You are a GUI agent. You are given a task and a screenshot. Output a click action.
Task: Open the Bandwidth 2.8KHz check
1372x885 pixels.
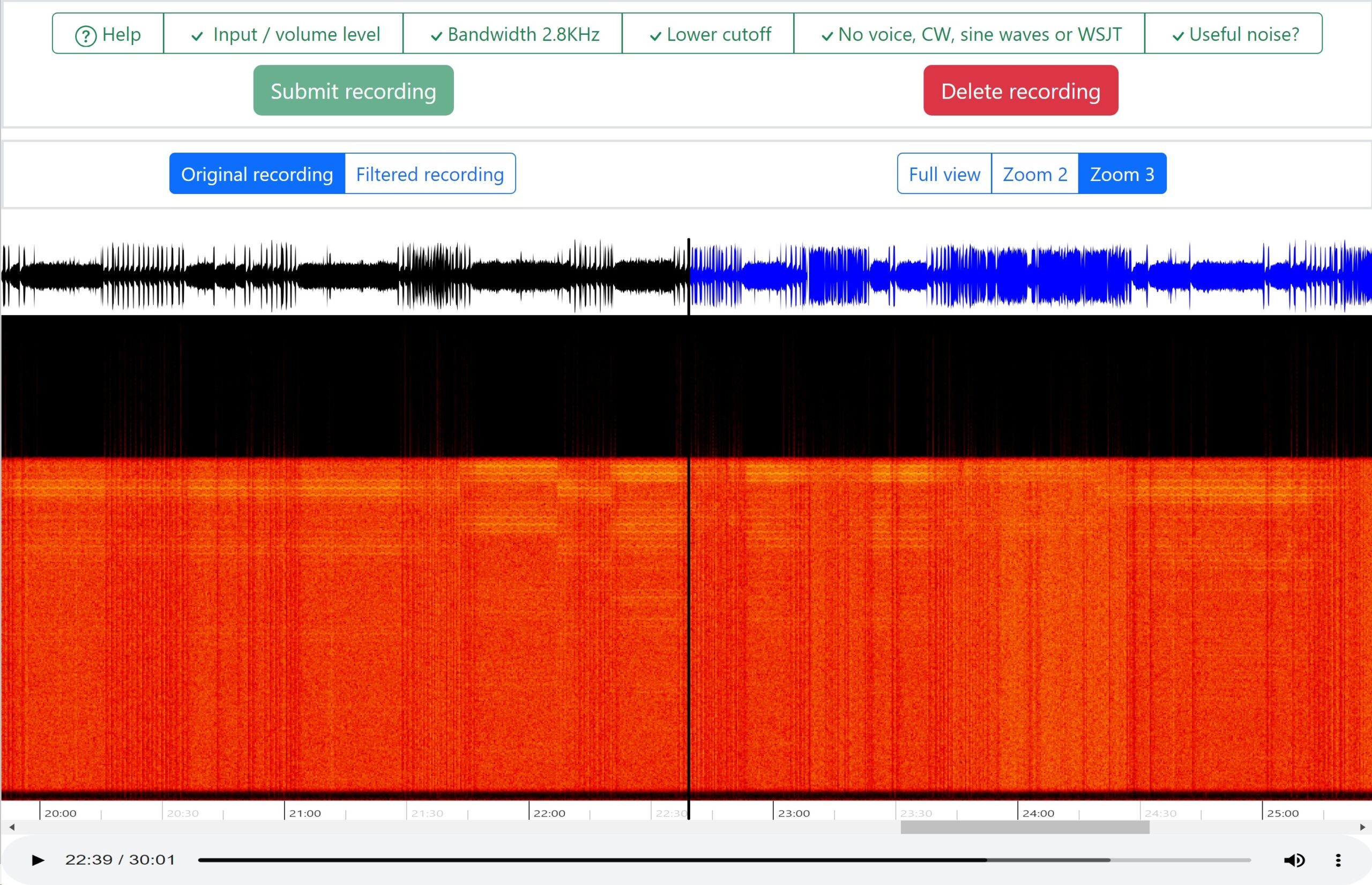513,34
